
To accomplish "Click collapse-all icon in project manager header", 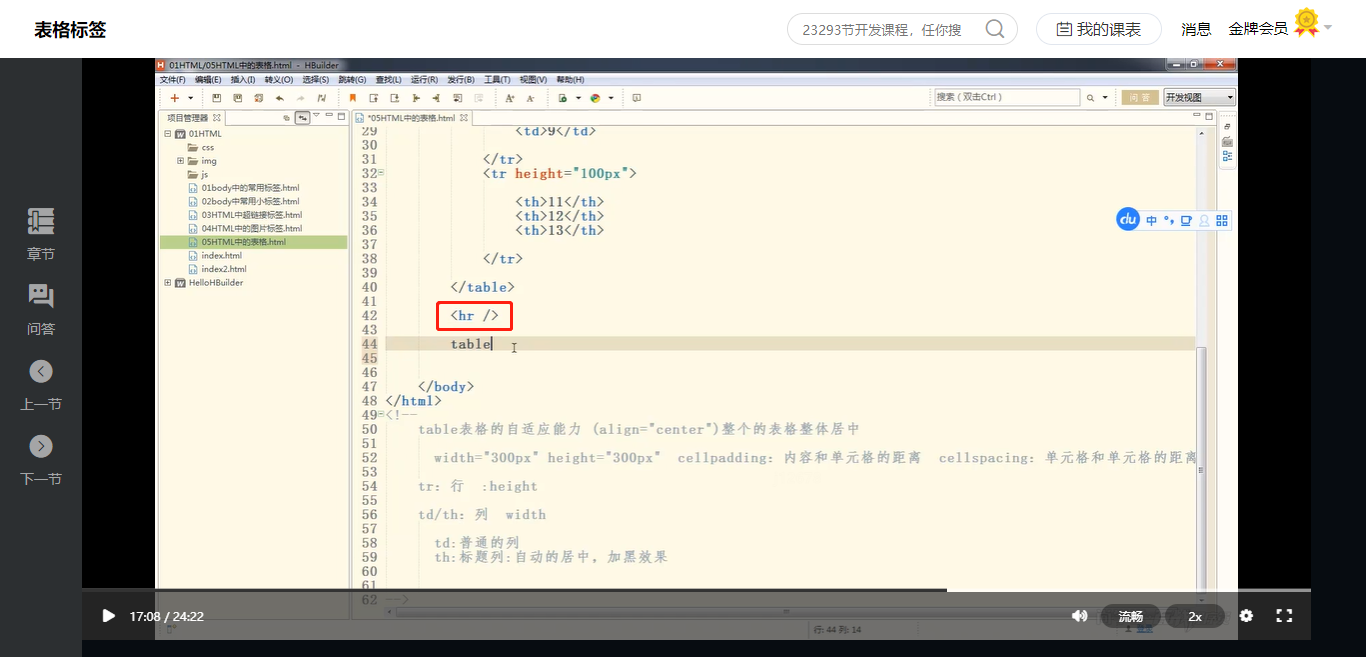I will point(286,118).
